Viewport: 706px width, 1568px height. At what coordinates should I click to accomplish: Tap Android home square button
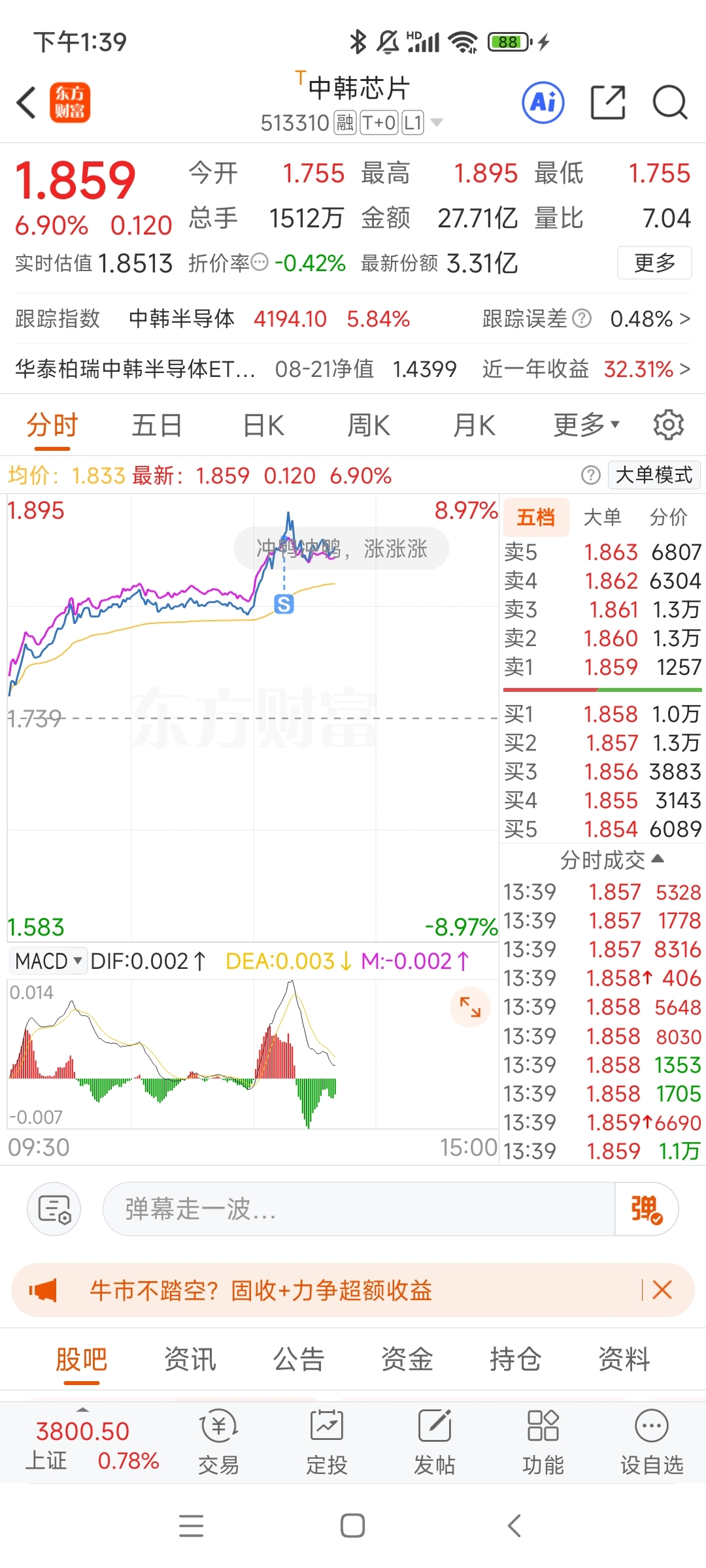[353, 1526]
